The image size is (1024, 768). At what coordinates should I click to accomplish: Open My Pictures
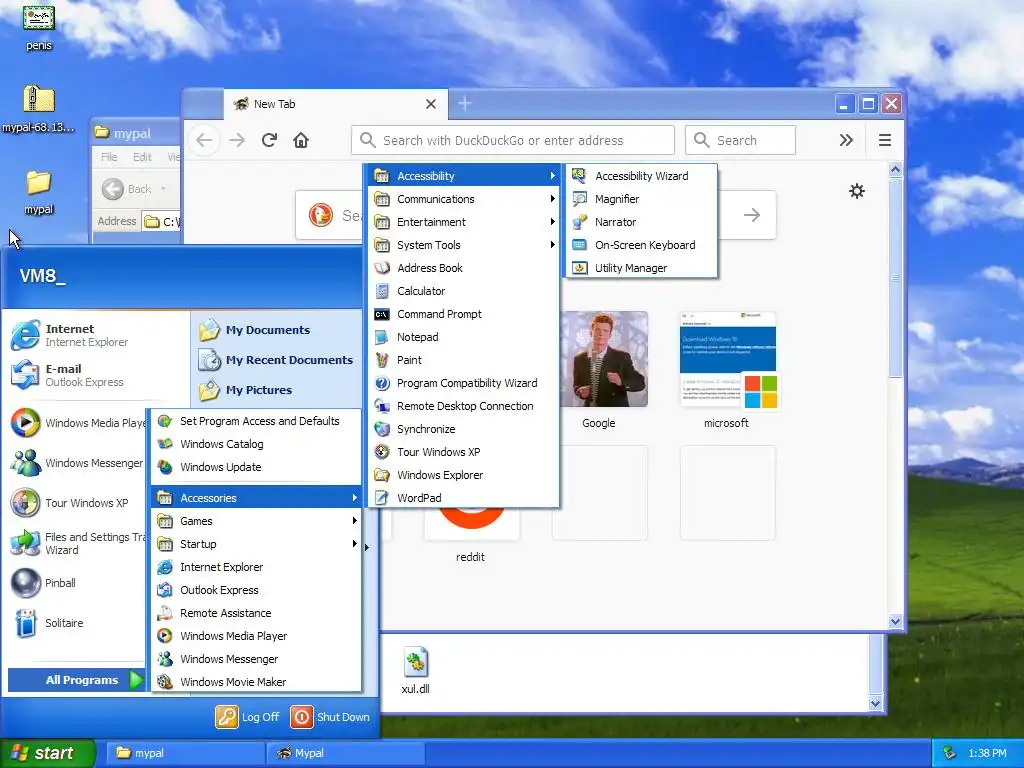point(276,390)
